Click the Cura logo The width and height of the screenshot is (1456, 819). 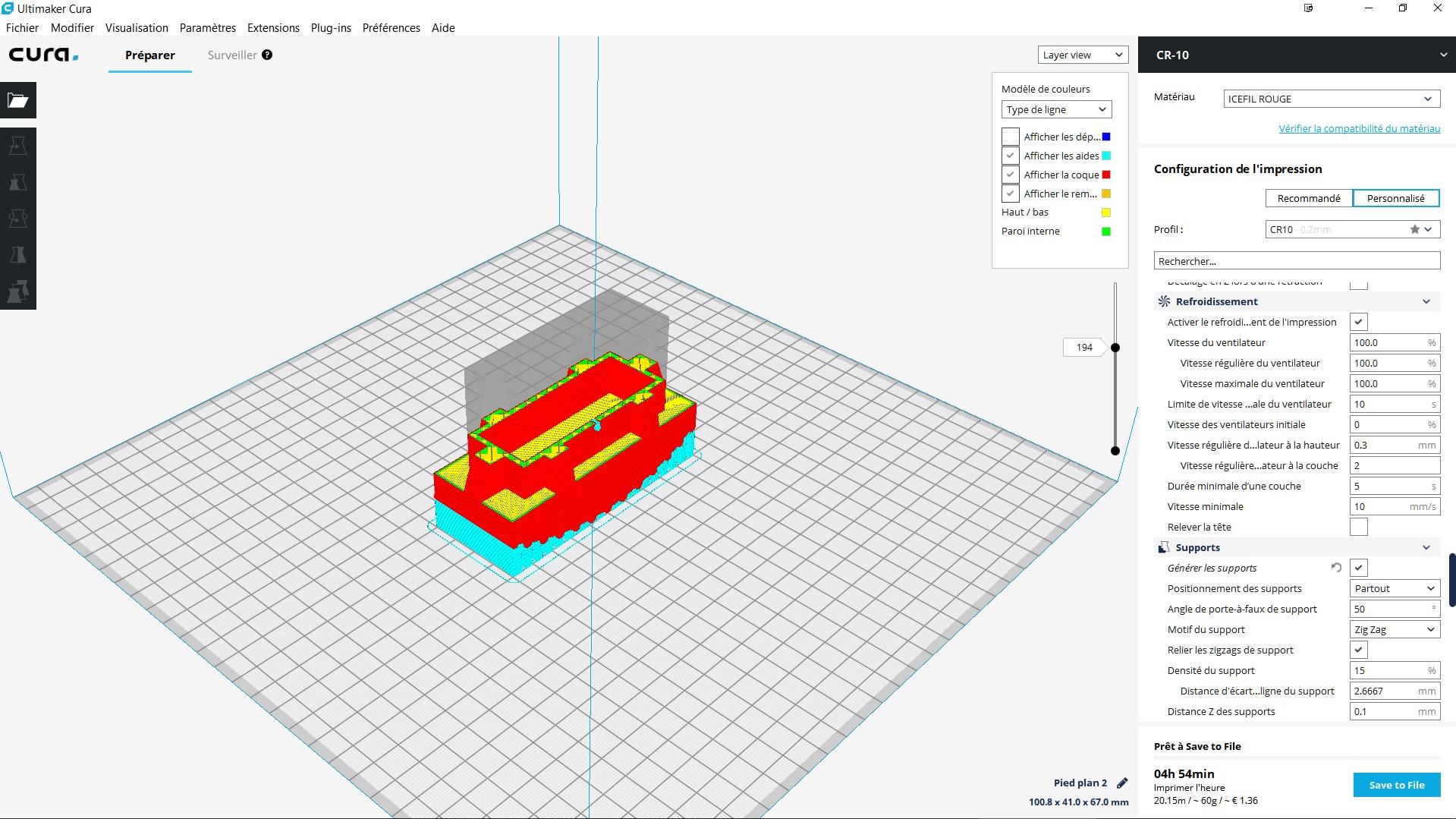point(43,55)
